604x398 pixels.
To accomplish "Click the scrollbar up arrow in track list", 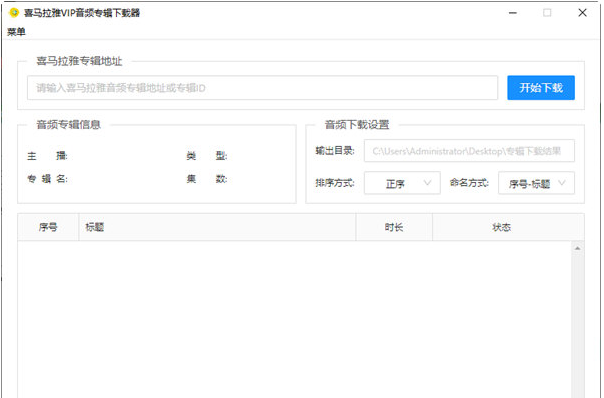I will [577, 249].
